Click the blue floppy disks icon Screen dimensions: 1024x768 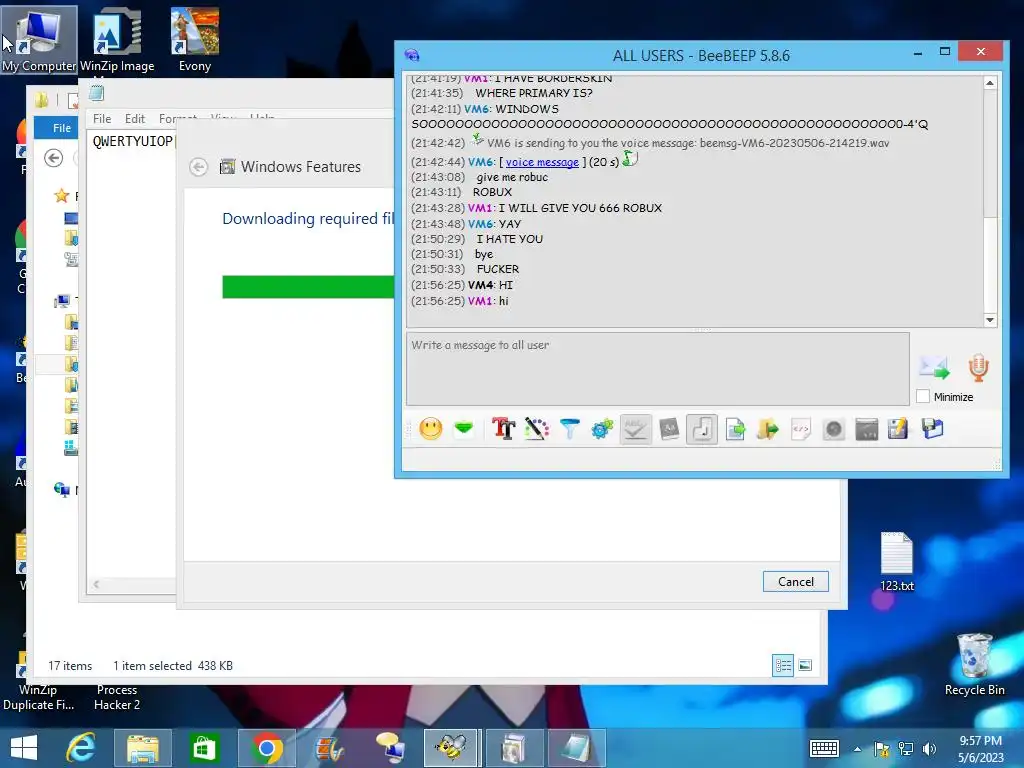tap(933, 429)
